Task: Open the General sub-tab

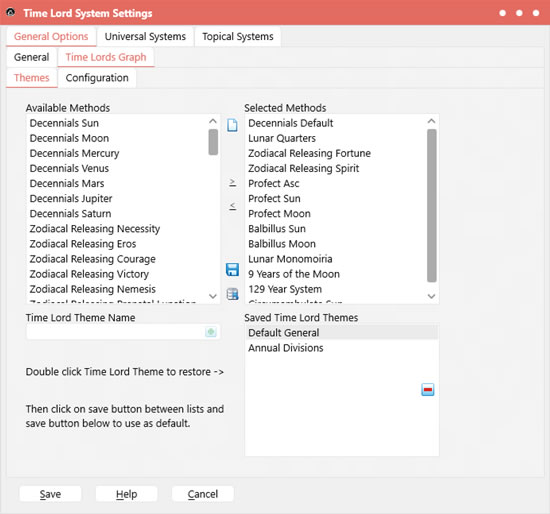Action: (x=32, y=57)
